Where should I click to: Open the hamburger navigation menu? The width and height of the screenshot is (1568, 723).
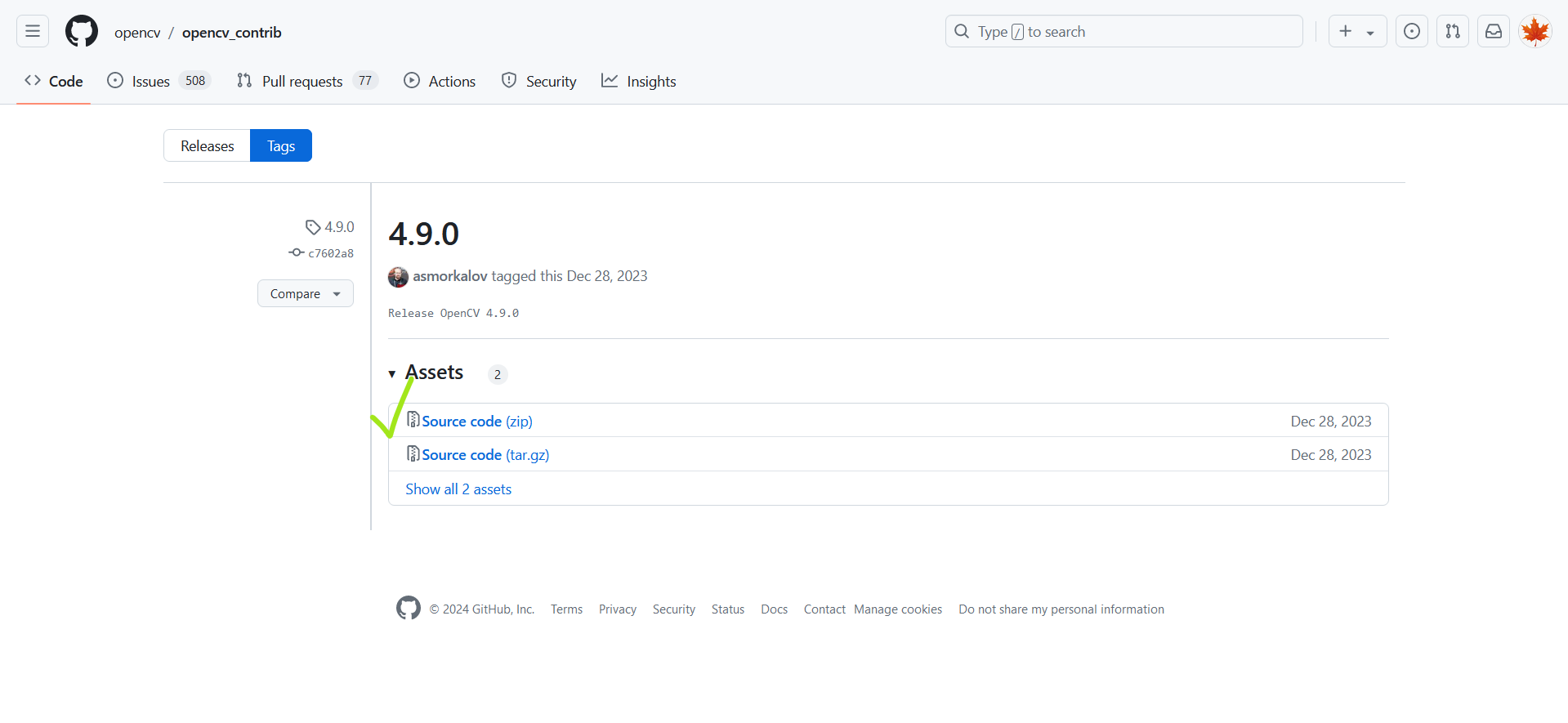point(33,32)
